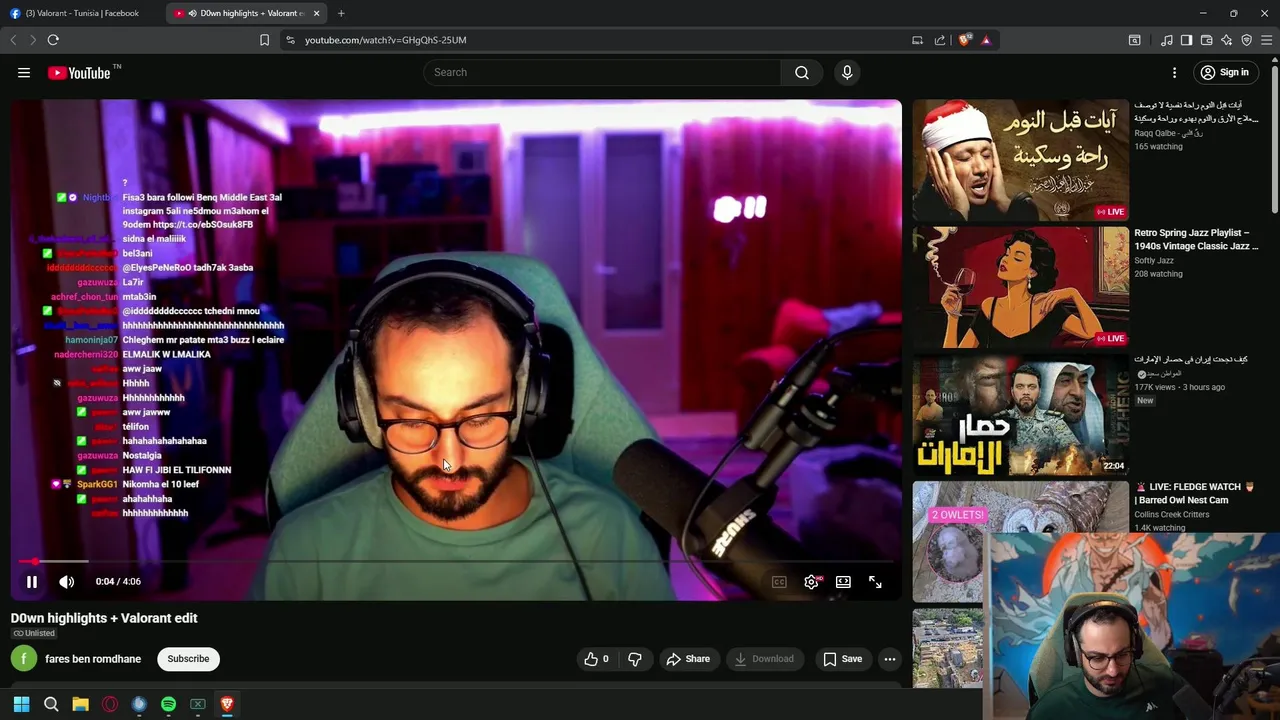Dislike the video thumbs-down

click(x=634, y=659)
